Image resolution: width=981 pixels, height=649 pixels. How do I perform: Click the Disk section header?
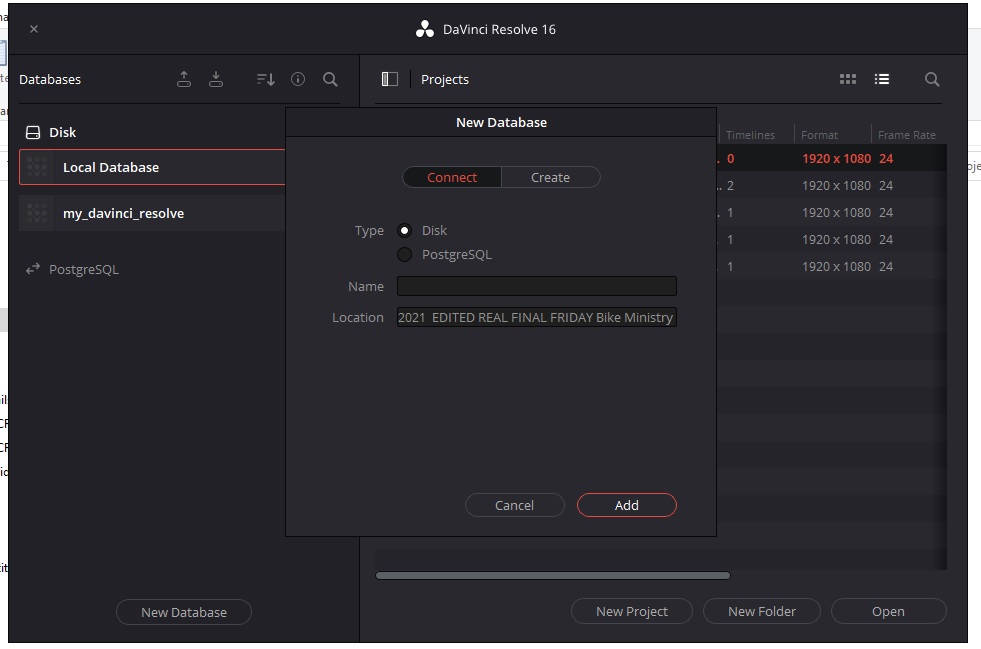coord(63,132)
